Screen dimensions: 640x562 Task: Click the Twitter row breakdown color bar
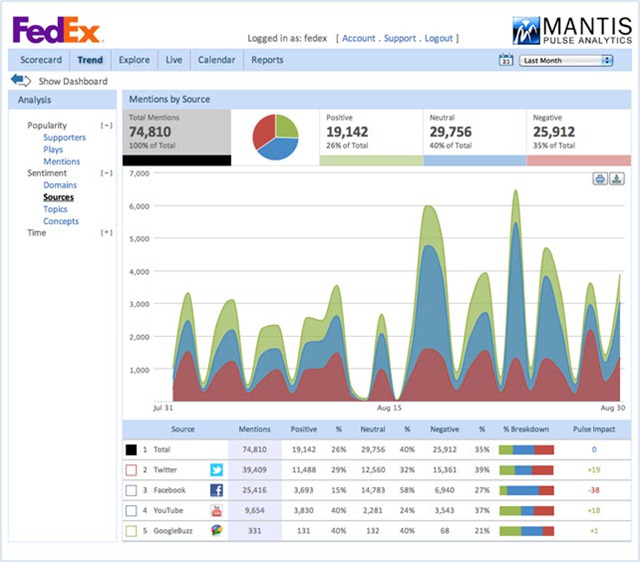click(x=527, y=470)
